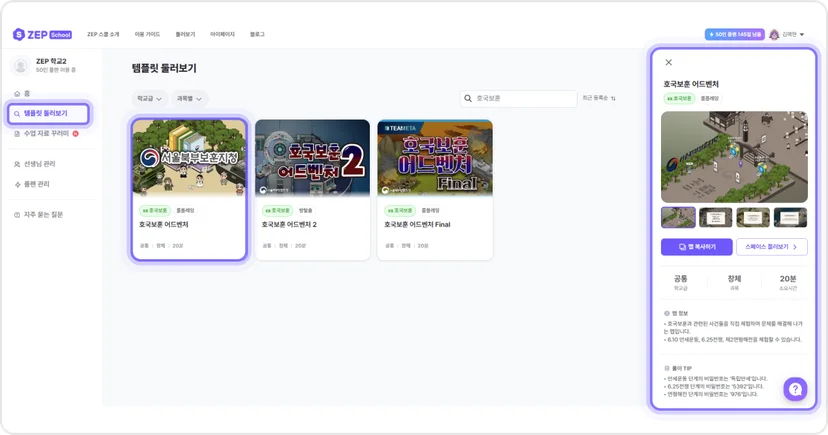Screen dimensions: 828x435
Task: Select the fourth preview thumbnail in the panel
Action: [791, 218]
